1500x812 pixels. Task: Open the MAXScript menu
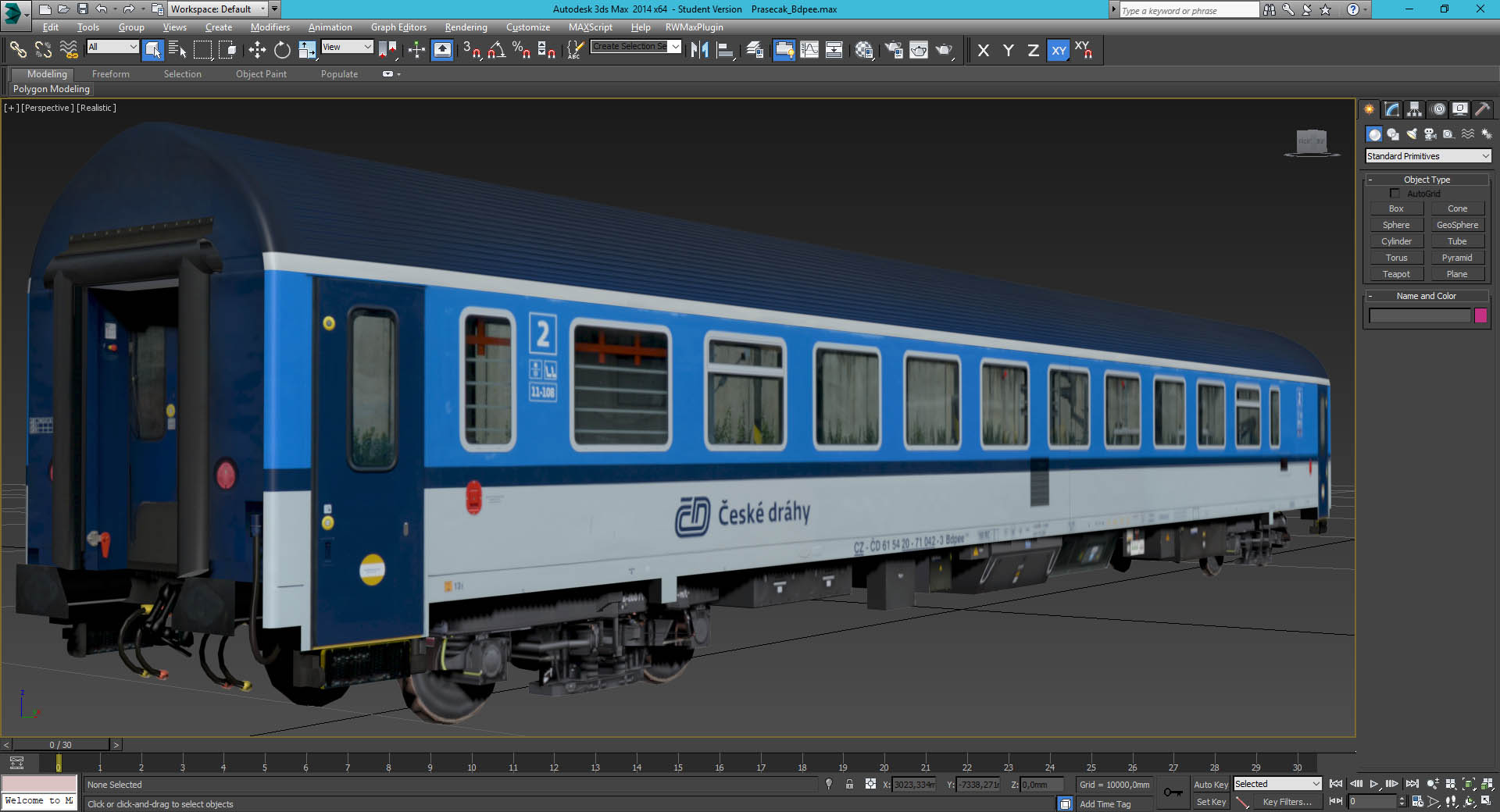click(590, 27)
